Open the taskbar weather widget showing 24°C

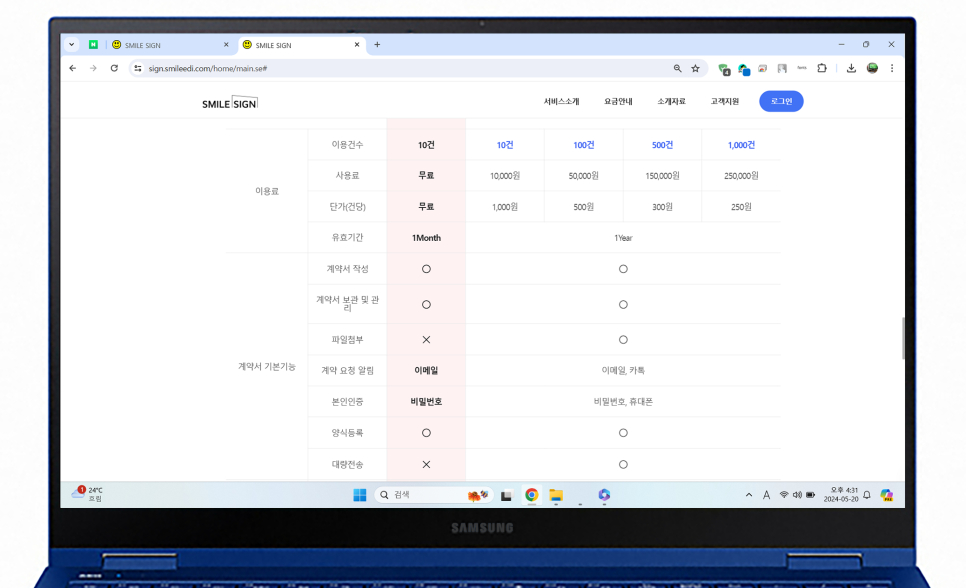coord(87,494)
